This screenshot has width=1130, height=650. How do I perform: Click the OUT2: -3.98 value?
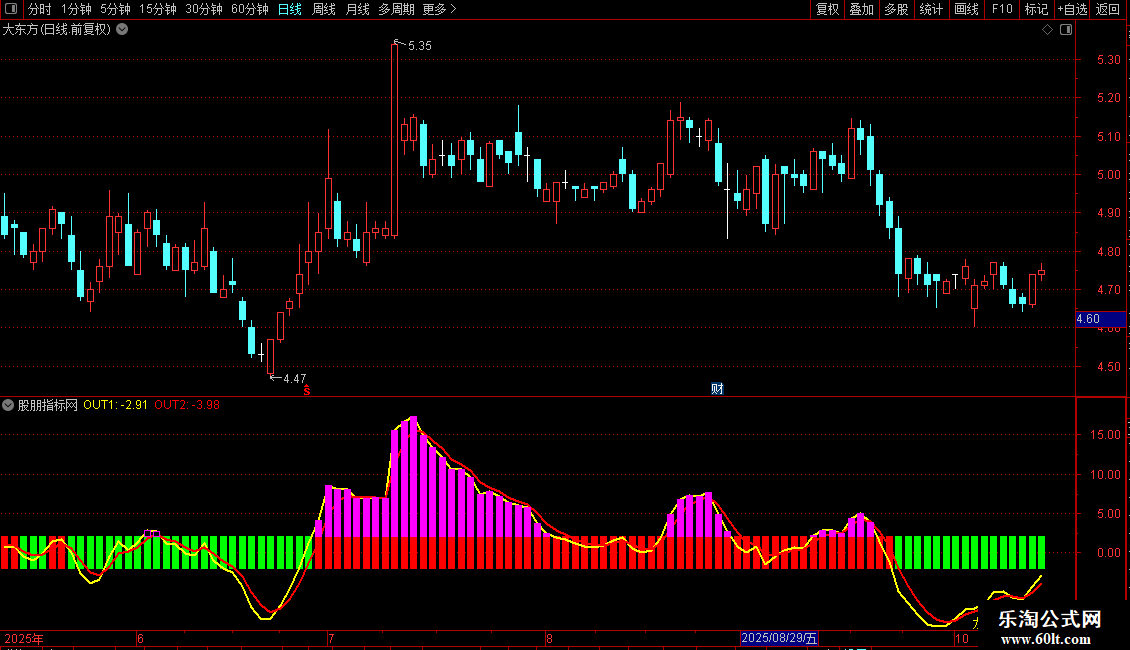point(187,405)
